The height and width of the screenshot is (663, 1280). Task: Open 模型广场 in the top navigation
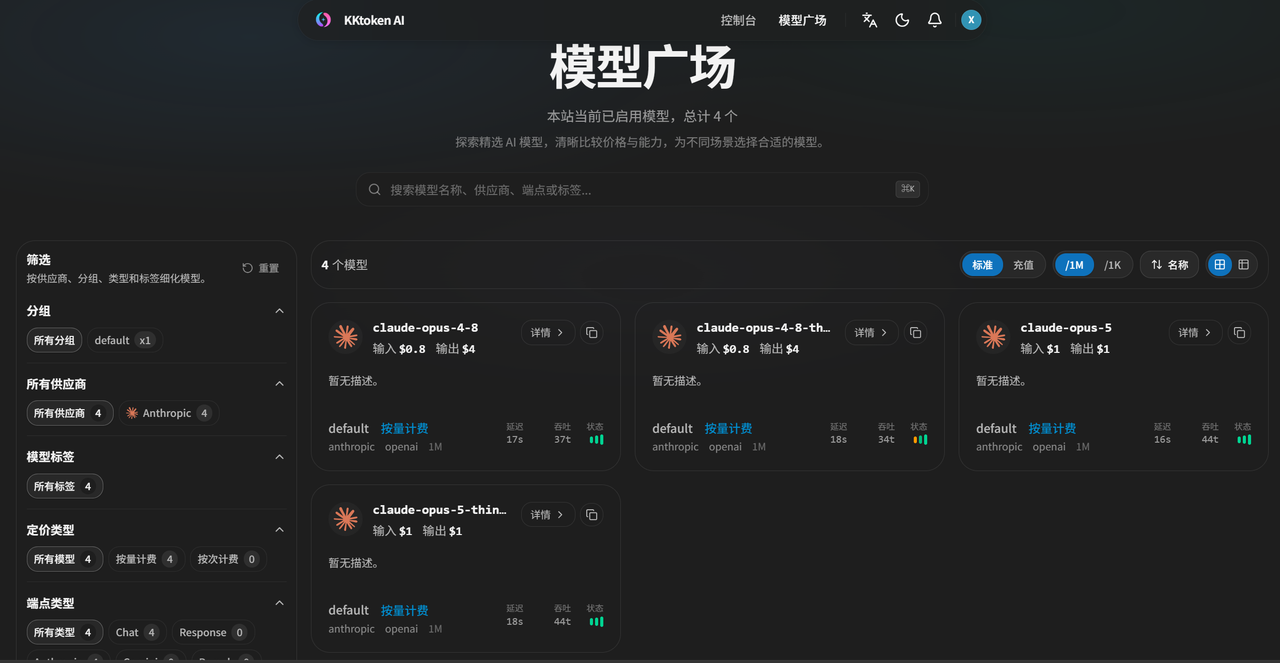(802, 20)
